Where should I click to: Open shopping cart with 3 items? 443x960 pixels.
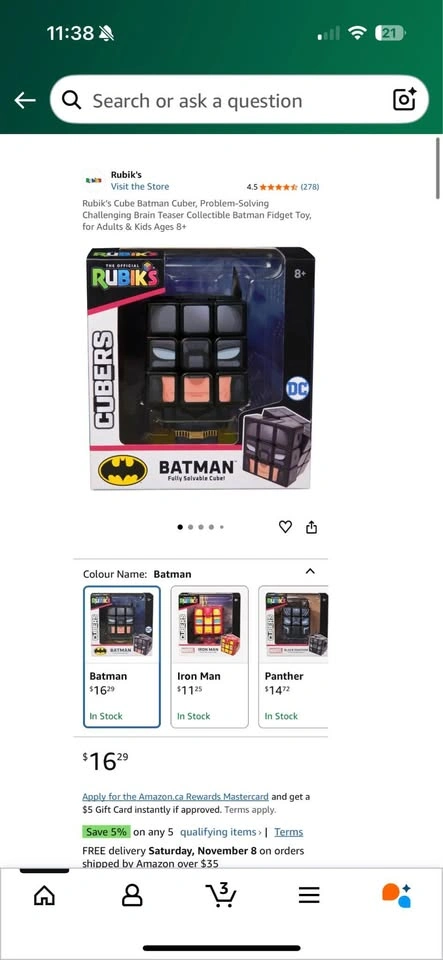click(x=221, y=894)
